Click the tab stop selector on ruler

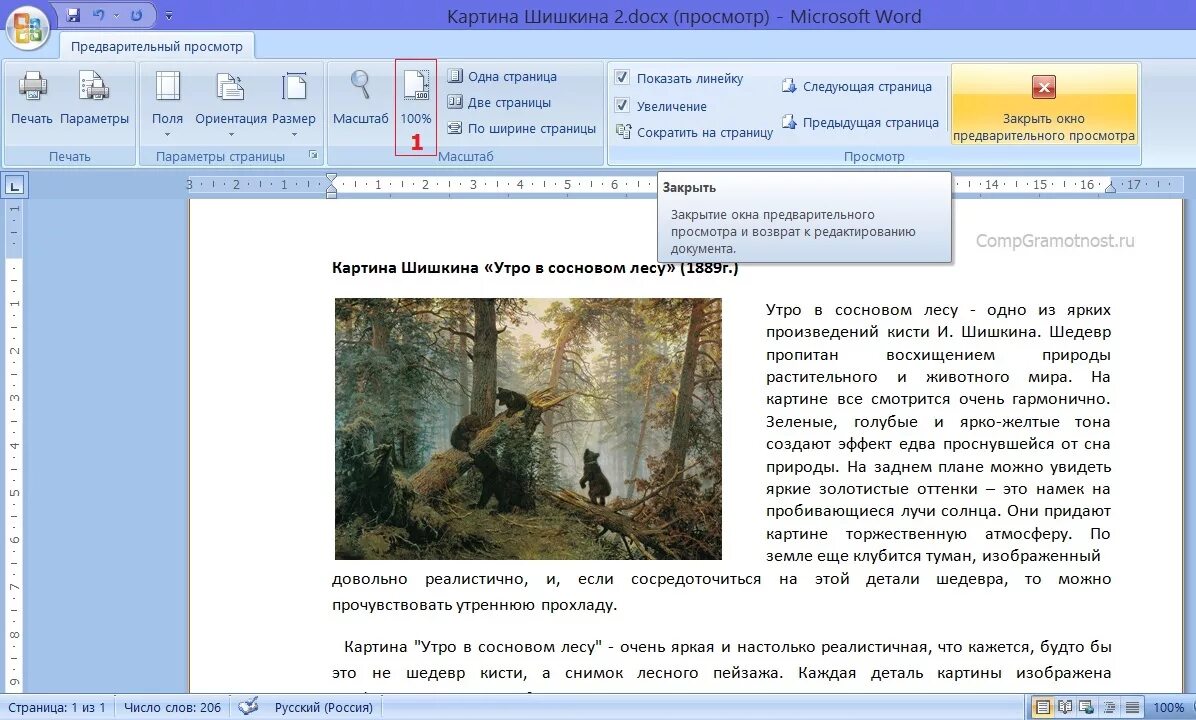[14, 185]
